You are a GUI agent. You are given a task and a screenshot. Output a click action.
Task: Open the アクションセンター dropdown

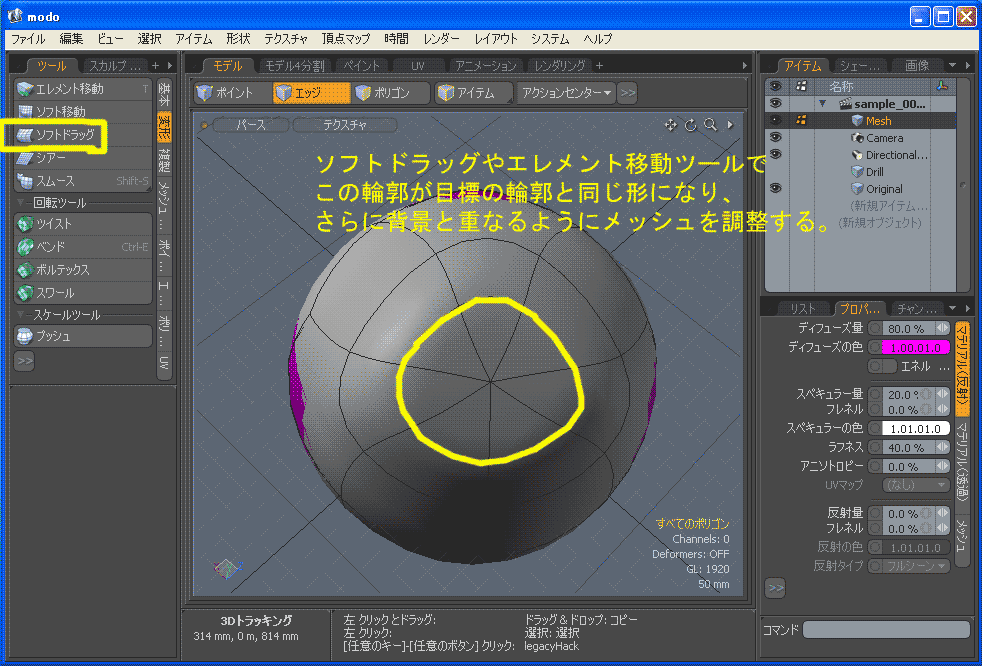tap(567, 93)
